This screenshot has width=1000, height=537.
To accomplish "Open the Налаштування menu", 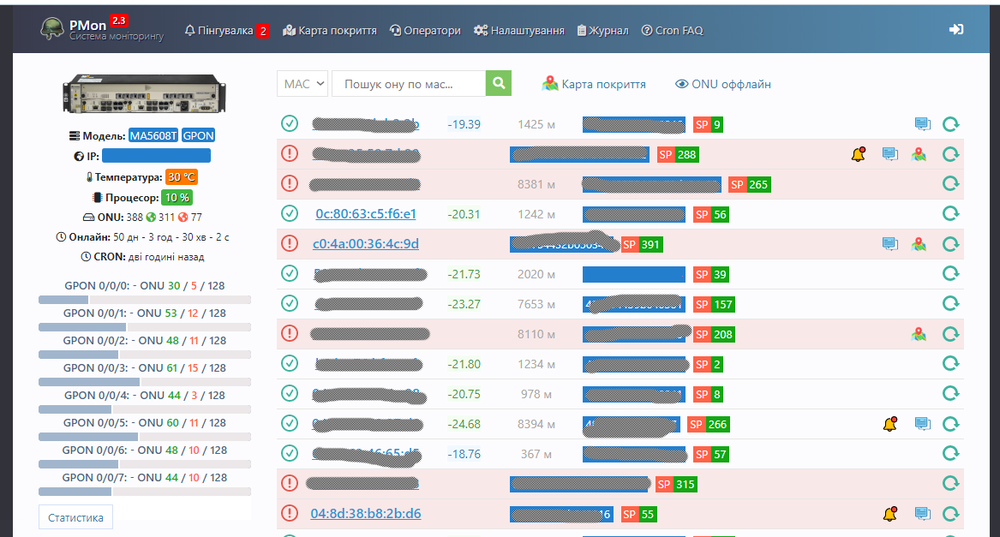I will click(518, 31).
